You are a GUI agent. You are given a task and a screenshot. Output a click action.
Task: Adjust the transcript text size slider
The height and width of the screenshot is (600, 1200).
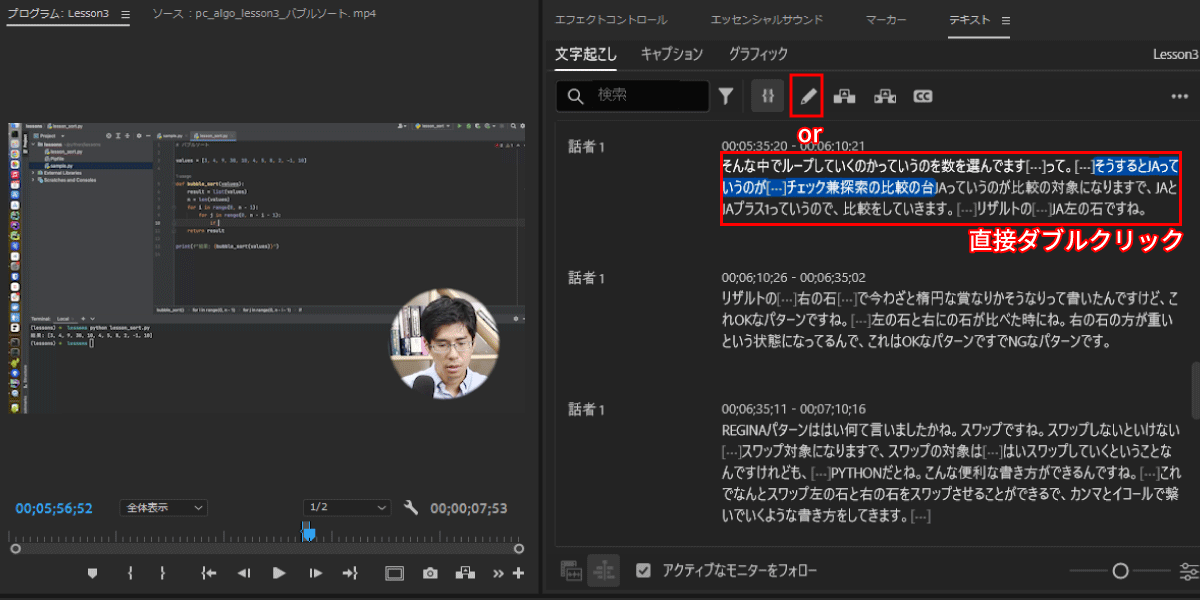1120,570
